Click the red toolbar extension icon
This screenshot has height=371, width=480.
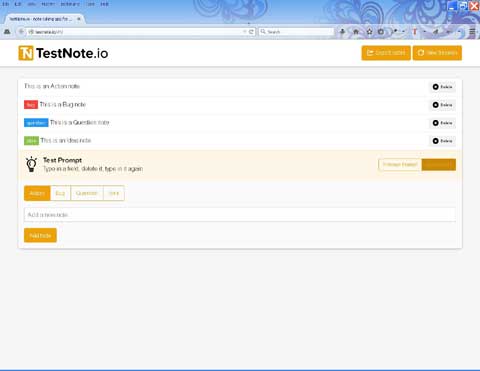click(415, 32)
